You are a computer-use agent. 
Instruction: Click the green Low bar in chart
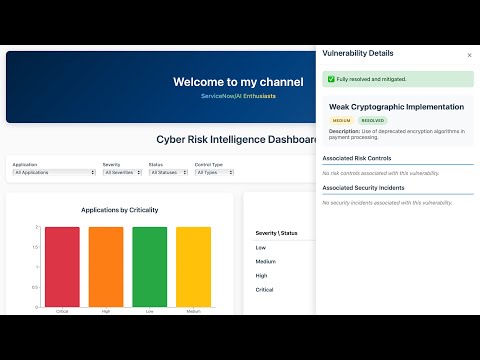click(150, 267)
